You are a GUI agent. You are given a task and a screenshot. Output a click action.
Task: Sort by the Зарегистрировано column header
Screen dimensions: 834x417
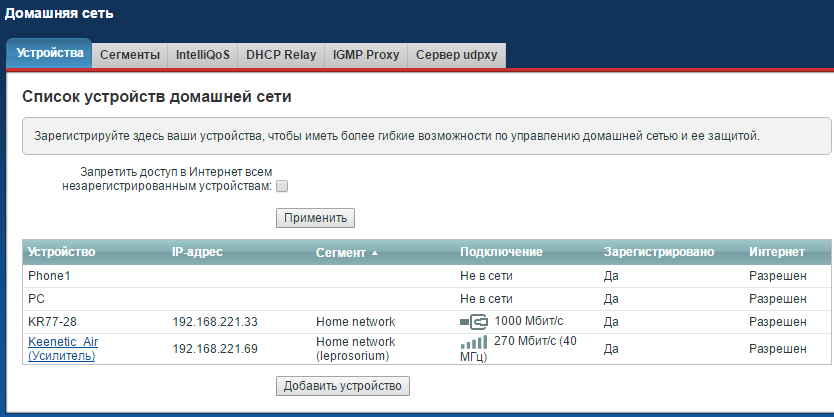point(659,252)
